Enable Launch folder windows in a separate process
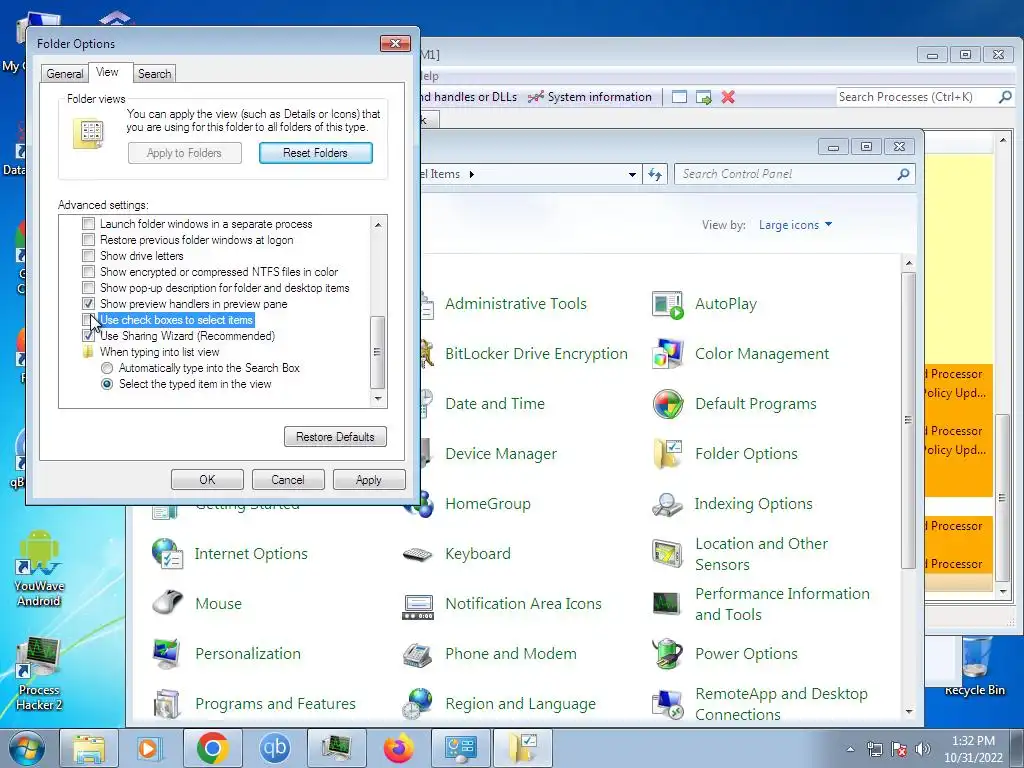1024x768 pixels. (88, 224)
